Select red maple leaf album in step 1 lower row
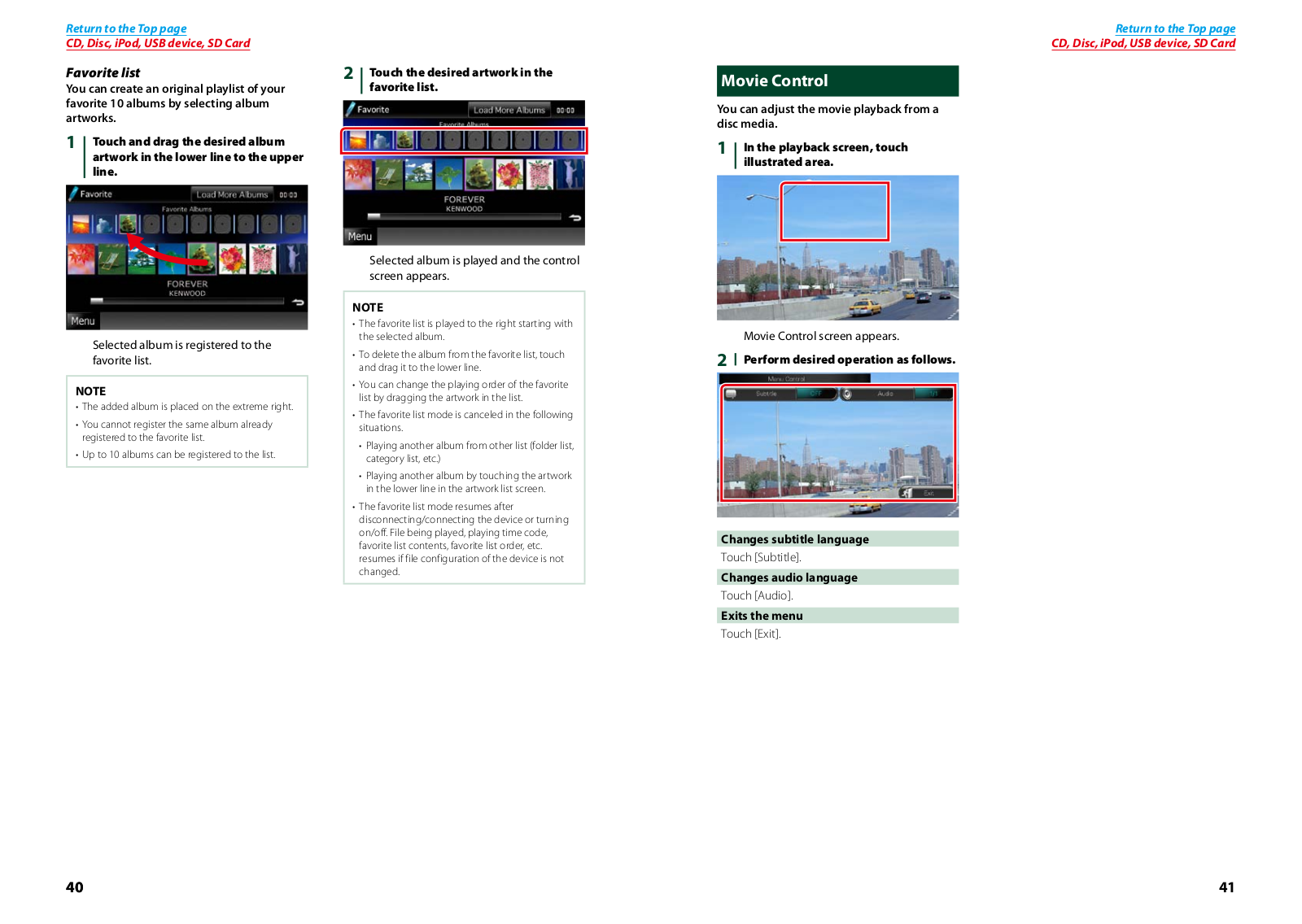 [81, 259]
